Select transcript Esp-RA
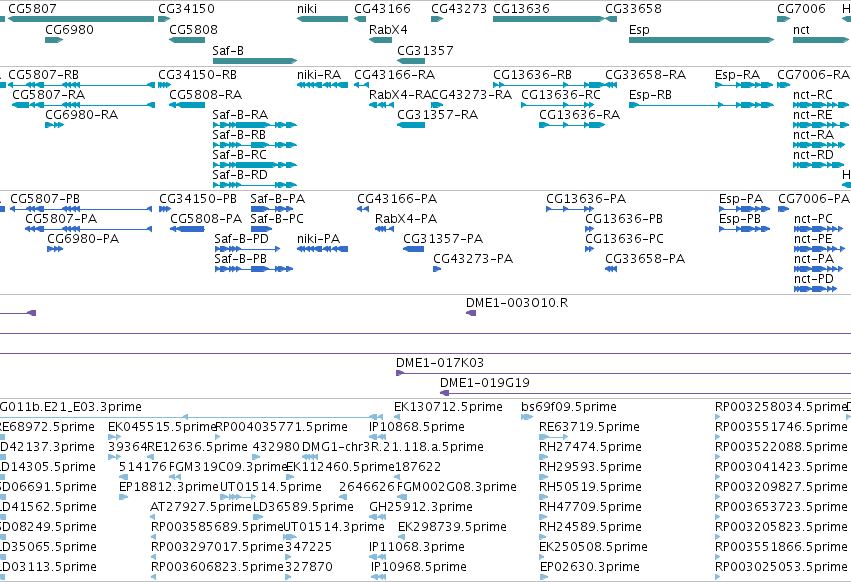The image size is (851, 582). click(x=744, y=85)
